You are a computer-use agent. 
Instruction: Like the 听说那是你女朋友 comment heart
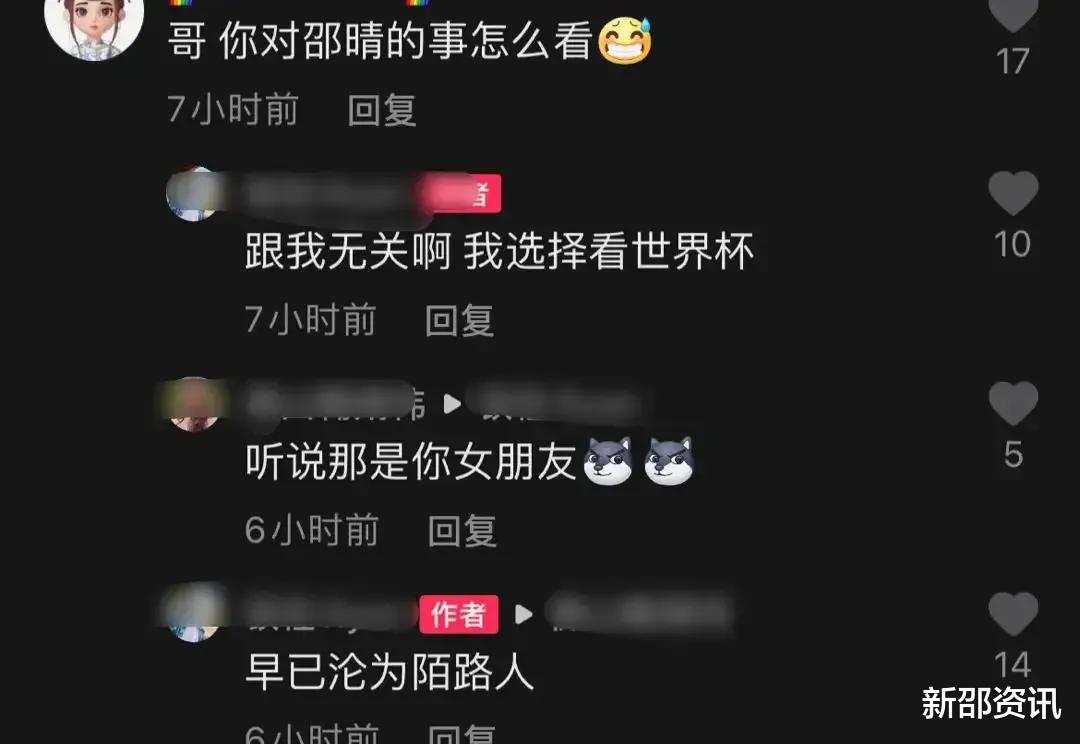click(x=1013, y=404)
